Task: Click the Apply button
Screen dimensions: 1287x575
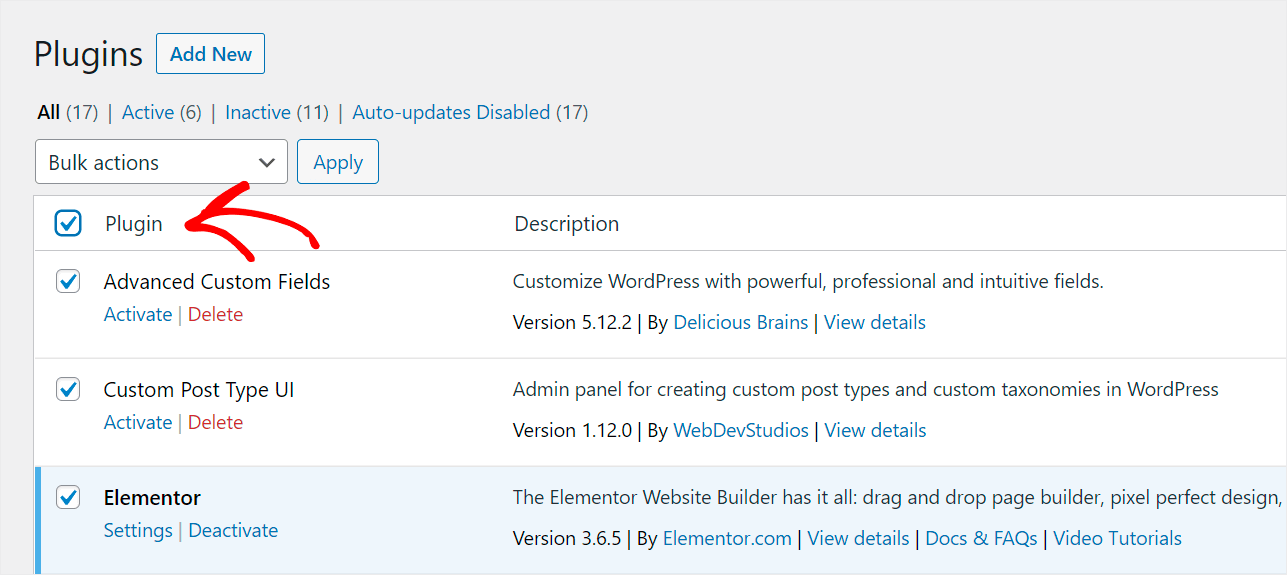Action: click(x=338, y=162)
